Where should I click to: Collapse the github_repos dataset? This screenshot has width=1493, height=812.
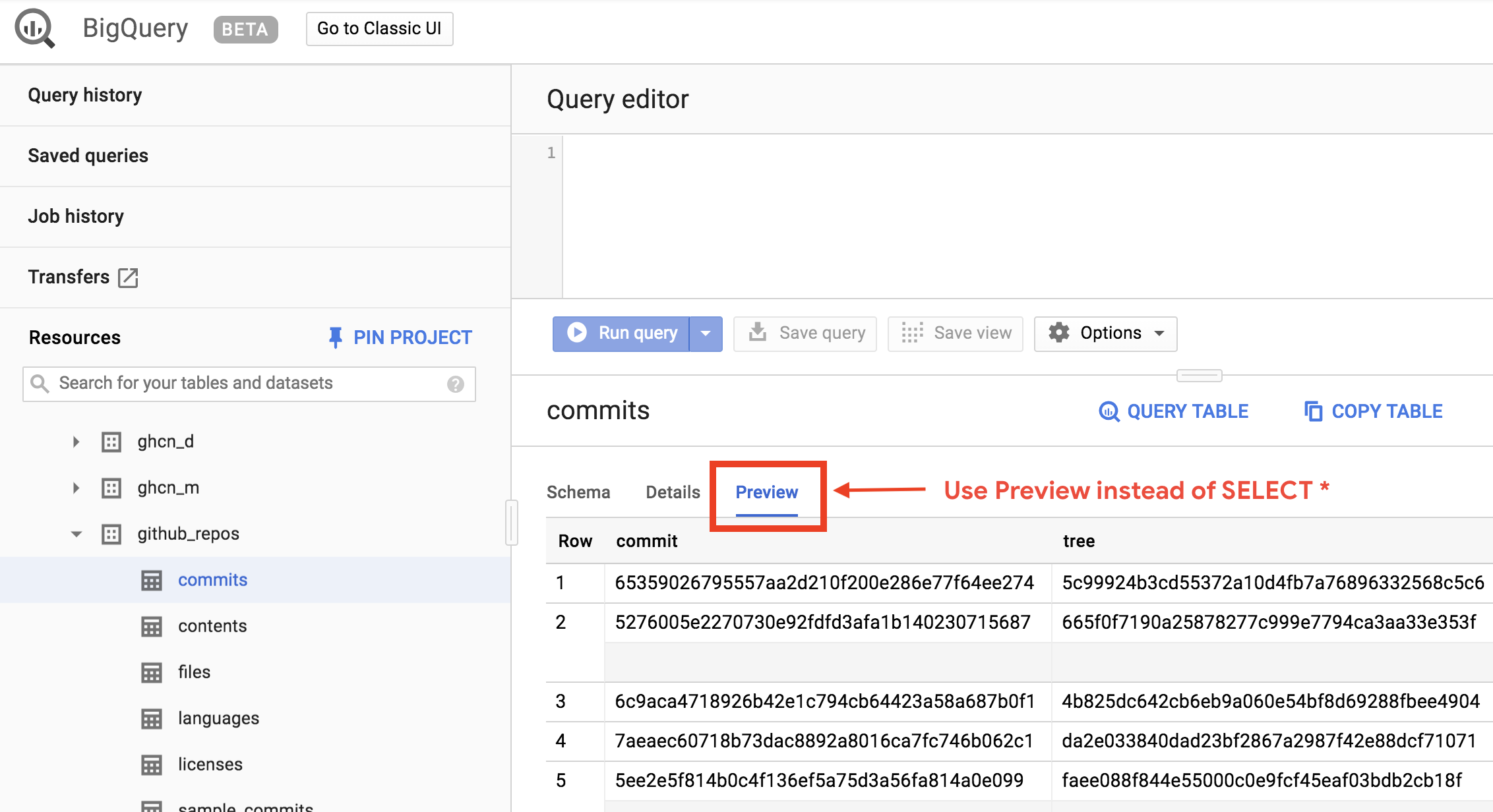(76, 534)
